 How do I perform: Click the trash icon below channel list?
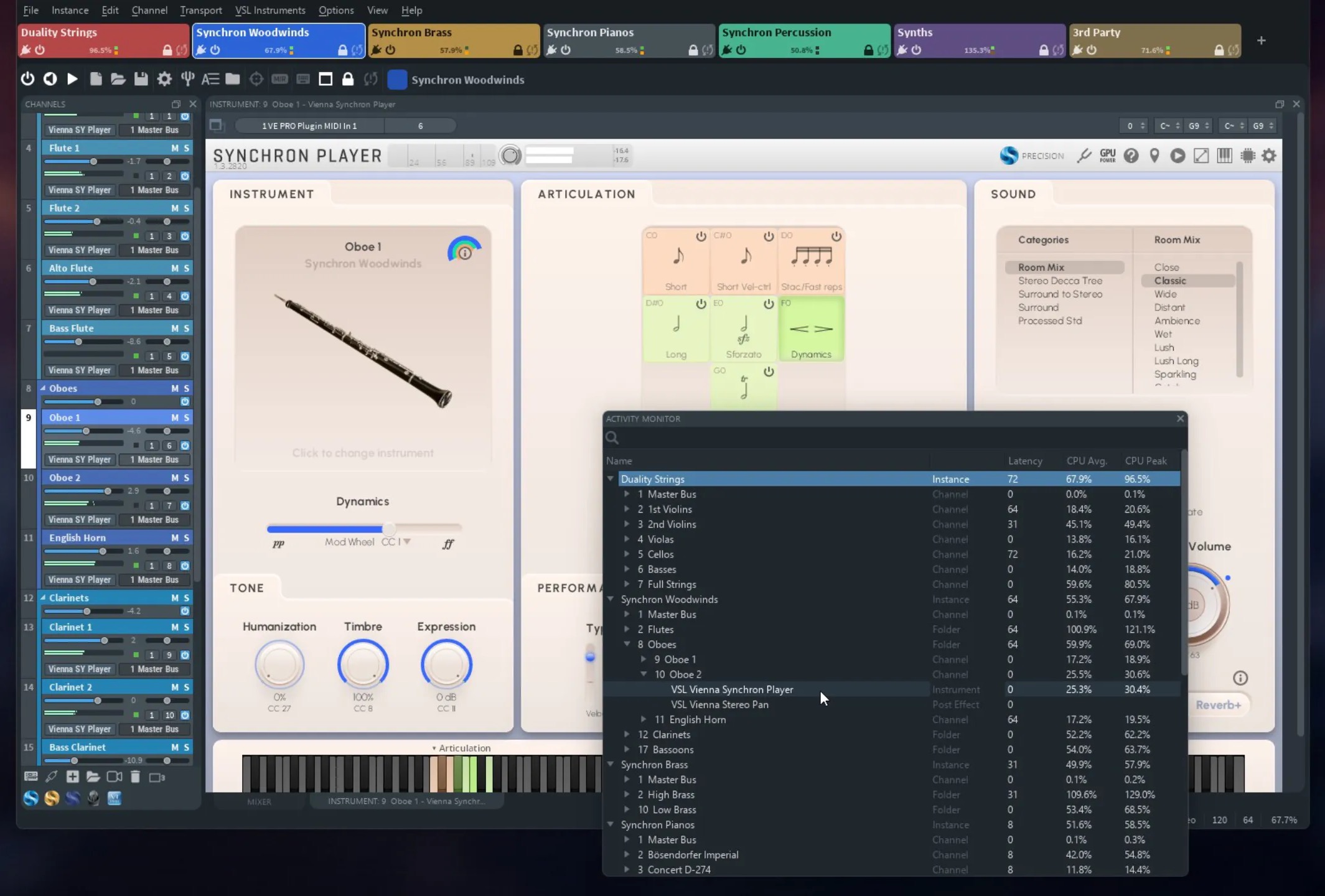(135, 777)
